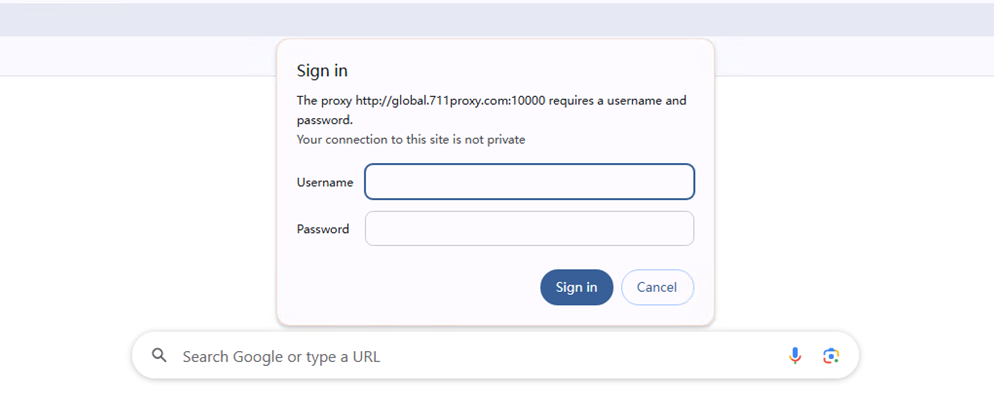Click "Your connection to this site is not private"
This screenshot has height=402, width=994.
click(x=411, y=140)
